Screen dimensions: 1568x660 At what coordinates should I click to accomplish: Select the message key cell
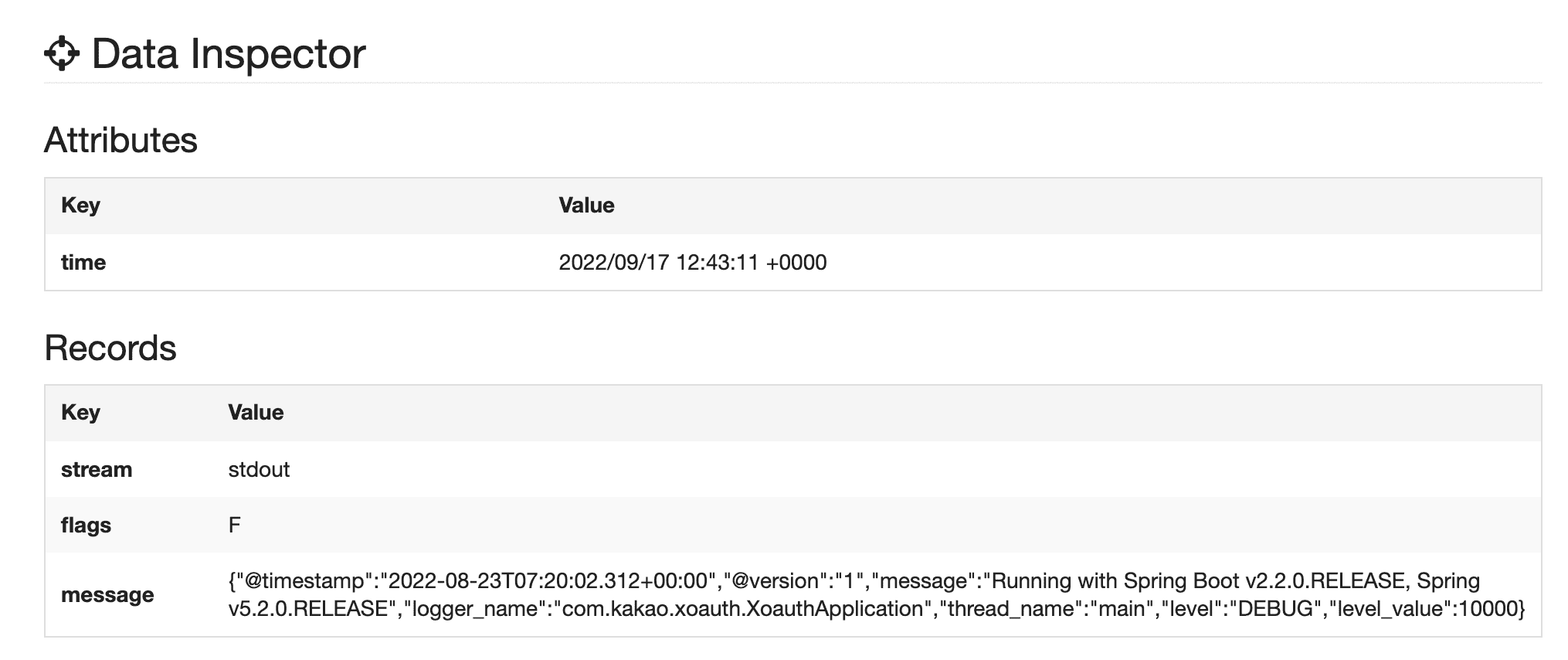pos(107,595)
